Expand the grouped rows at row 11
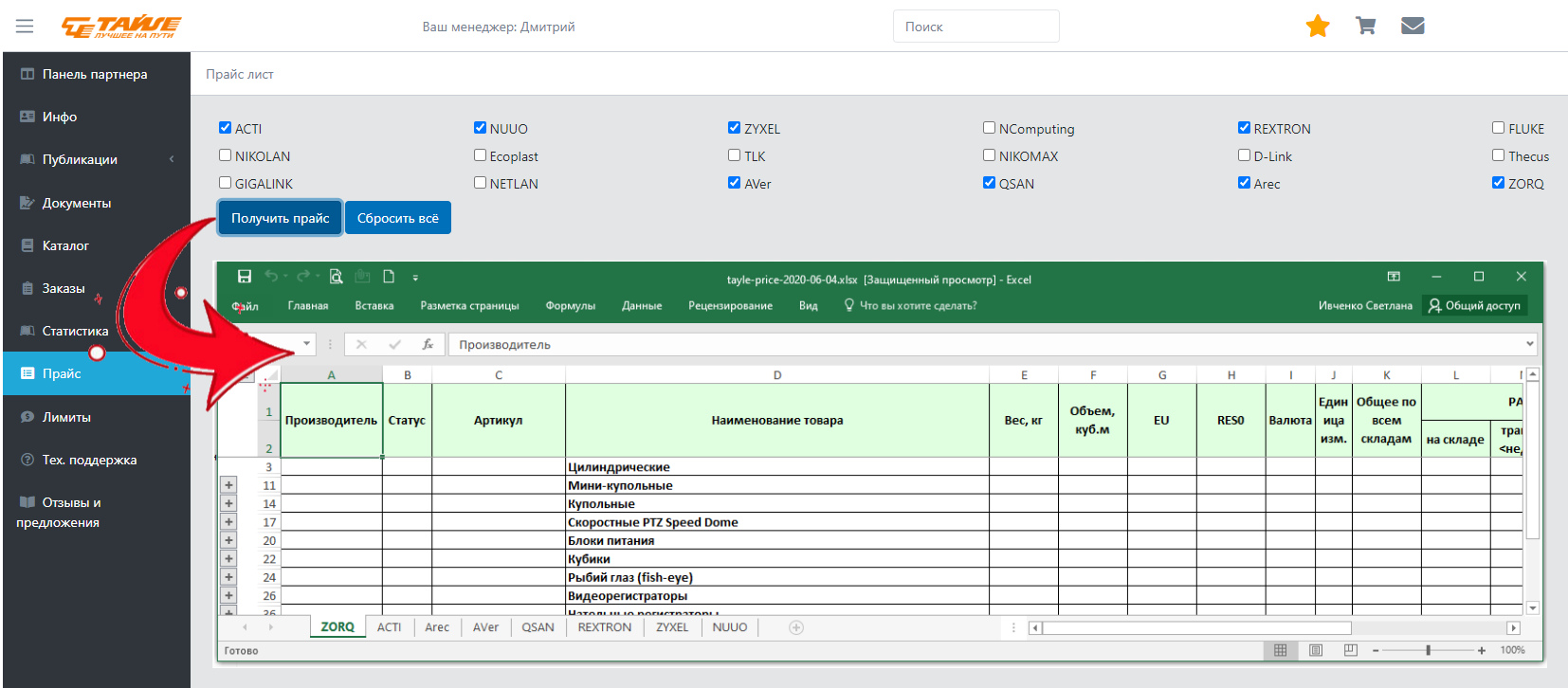Viewport: 1568px width, 688px height. click(228, 485)
